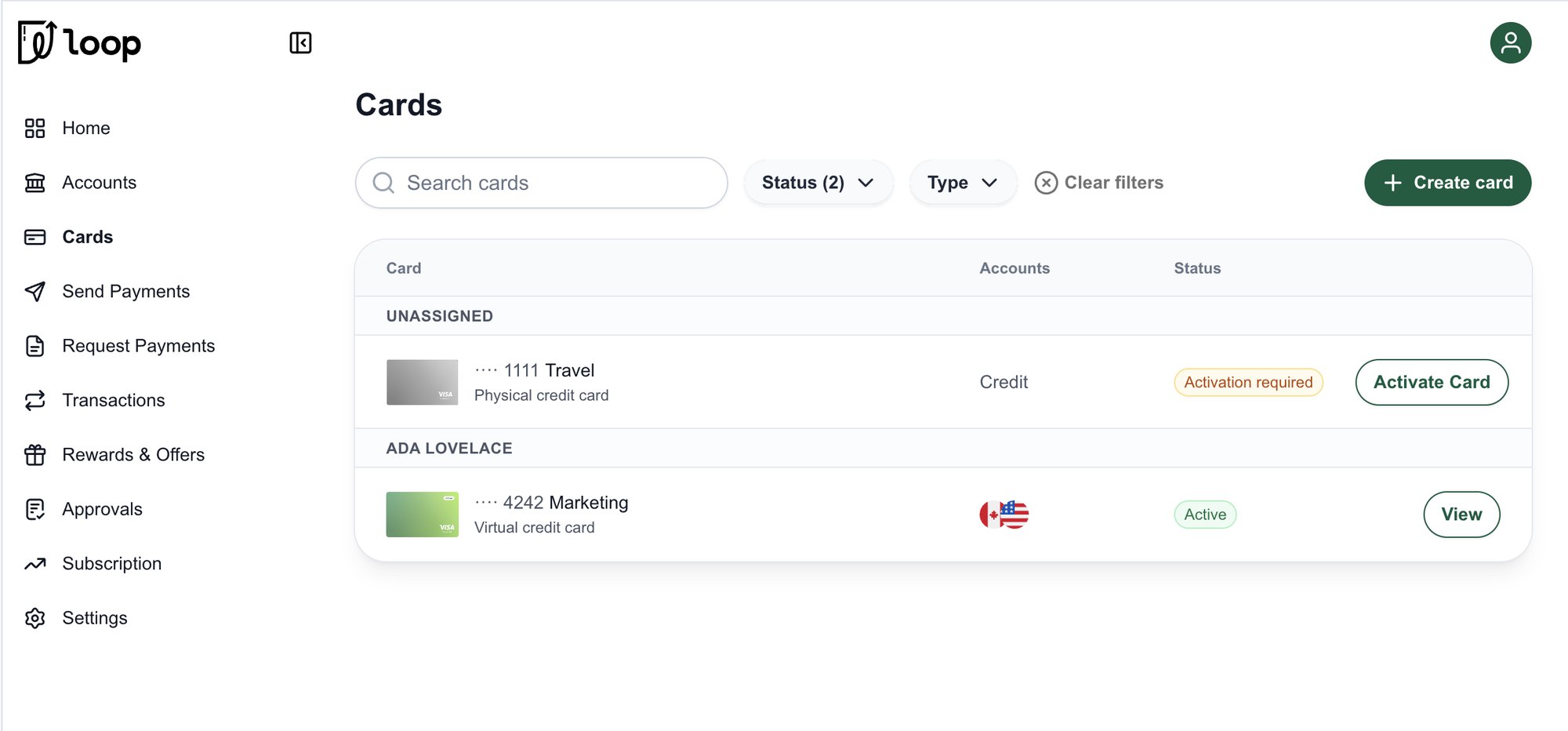Click the Create card button
This screenshot has width=1568, height=731.
[1447, 183]
